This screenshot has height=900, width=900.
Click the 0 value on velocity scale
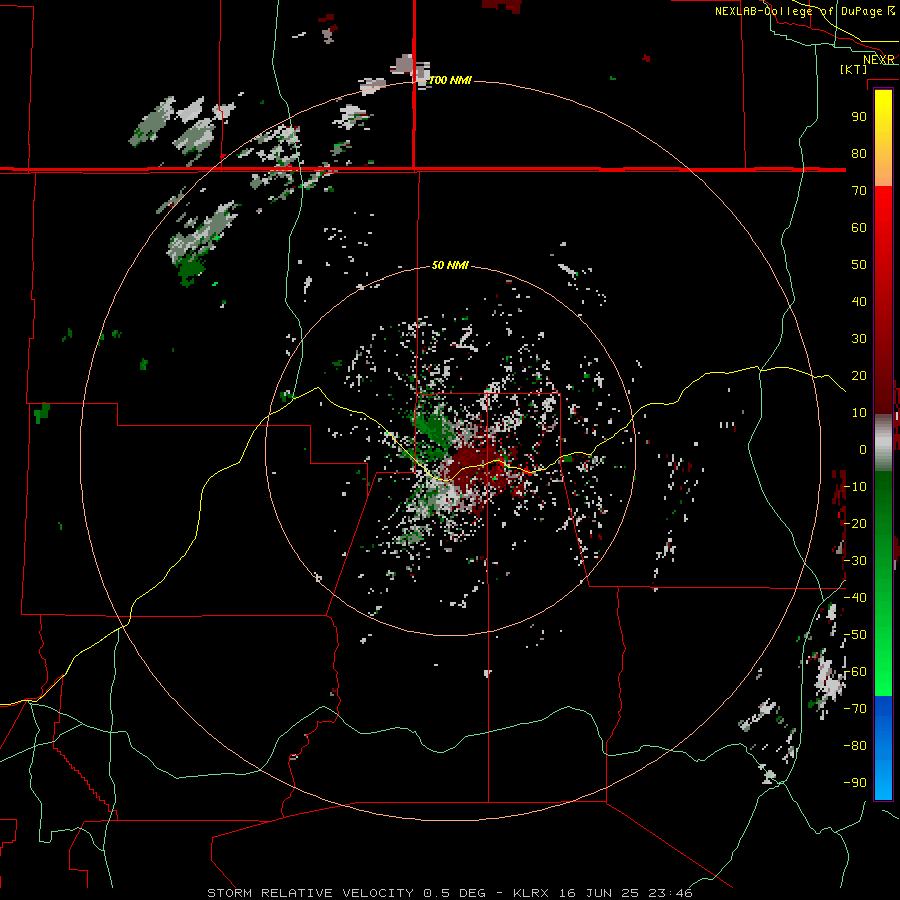[x=863, y=449]
